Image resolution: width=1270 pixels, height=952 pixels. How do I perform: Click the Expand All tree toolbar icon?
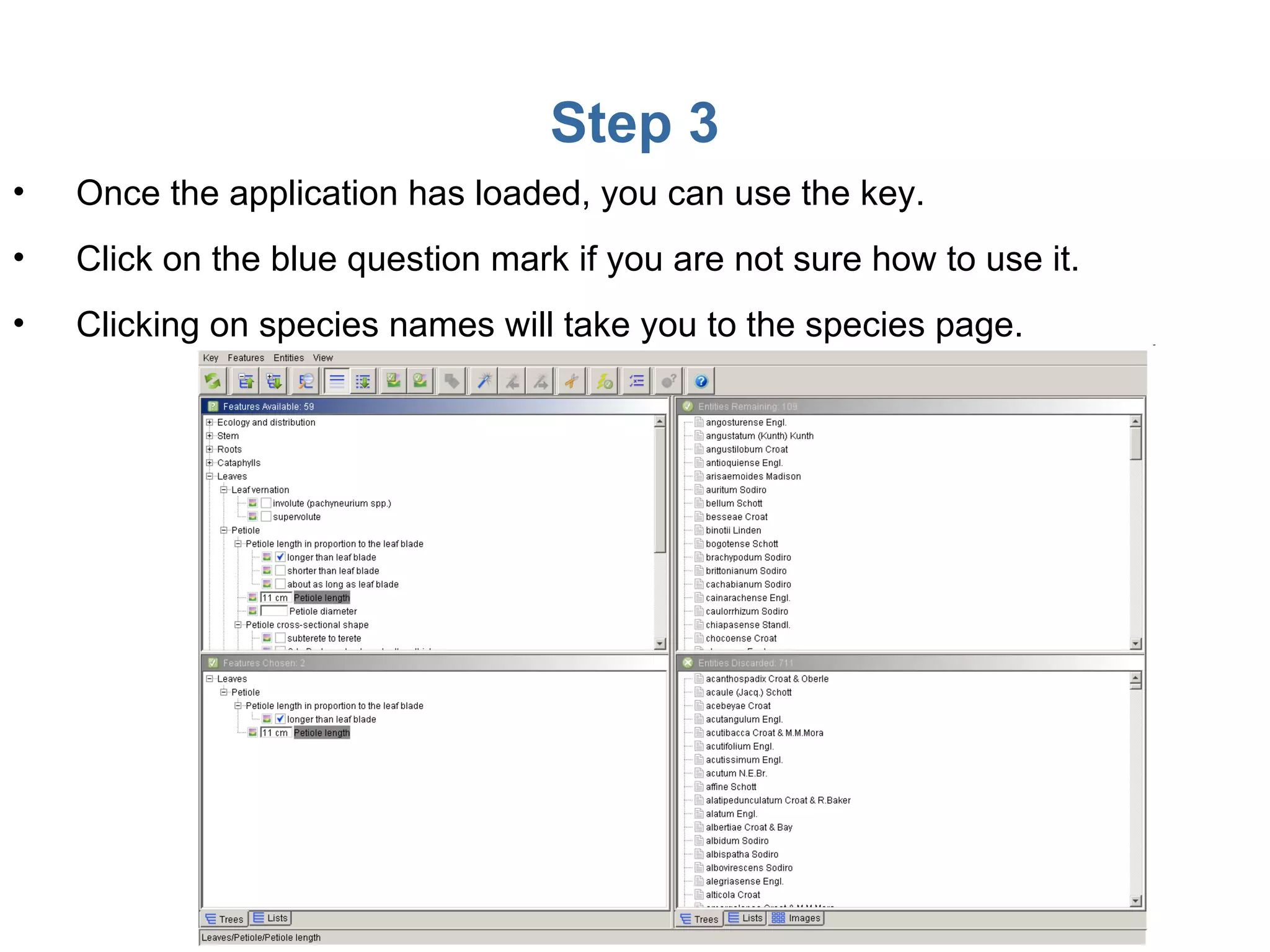pos(273,381)
